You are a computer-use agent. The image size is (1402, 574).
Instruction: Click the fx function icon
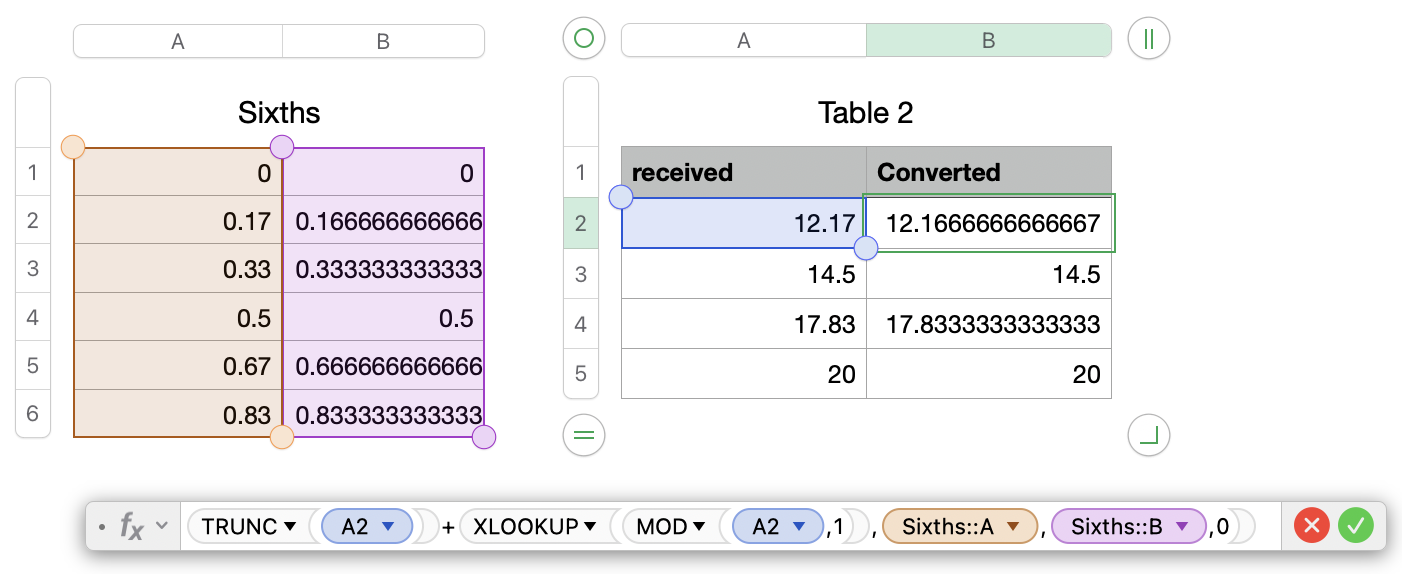click(132, 526)
